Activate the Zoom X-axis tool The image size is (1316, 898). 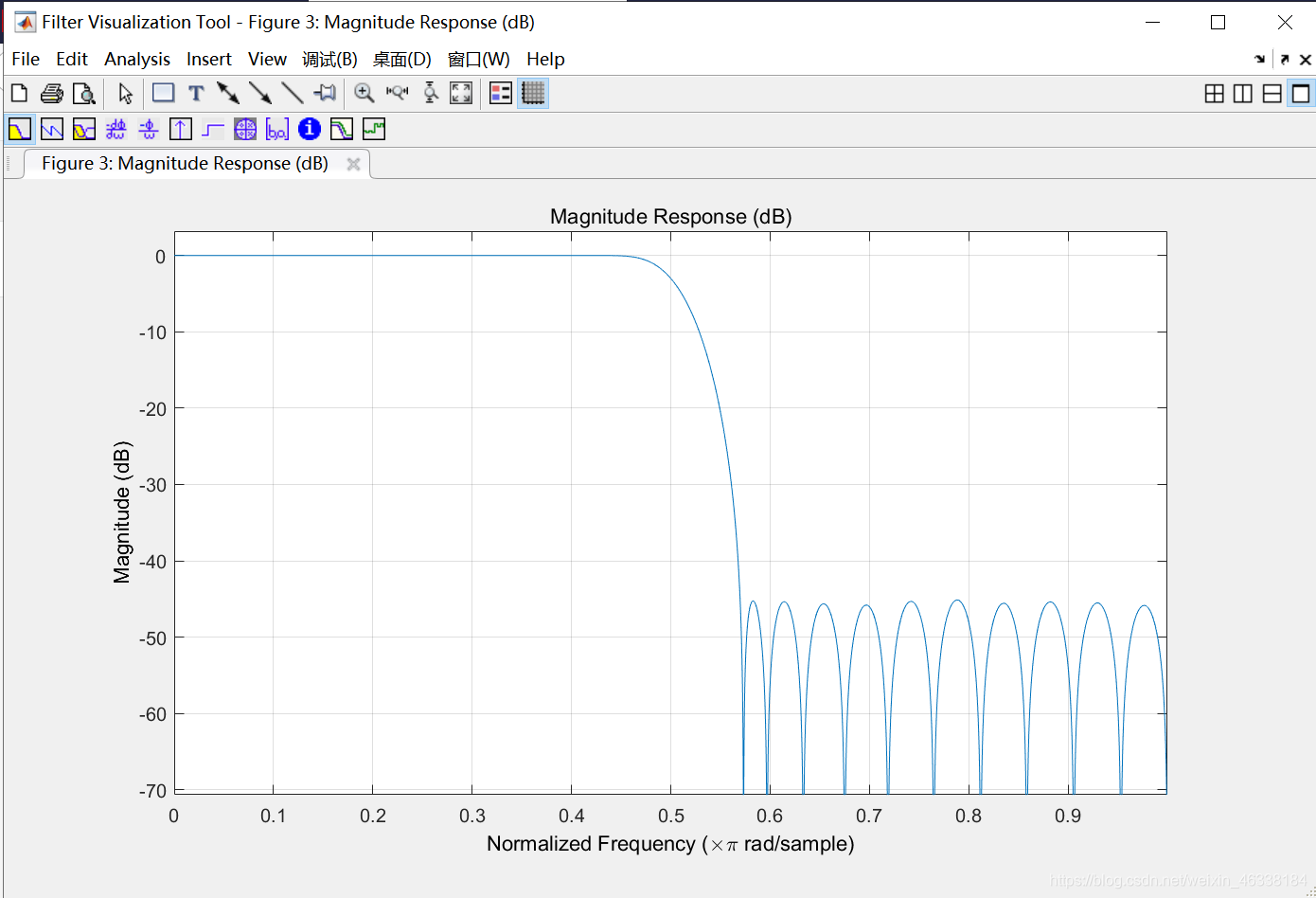click(397, 93)
